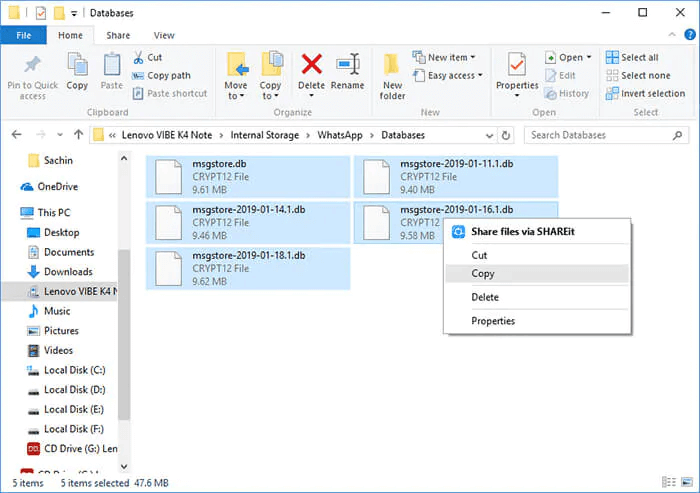
Task: Click the navigation pane scrollbar thumb
Action: (124, 334)
